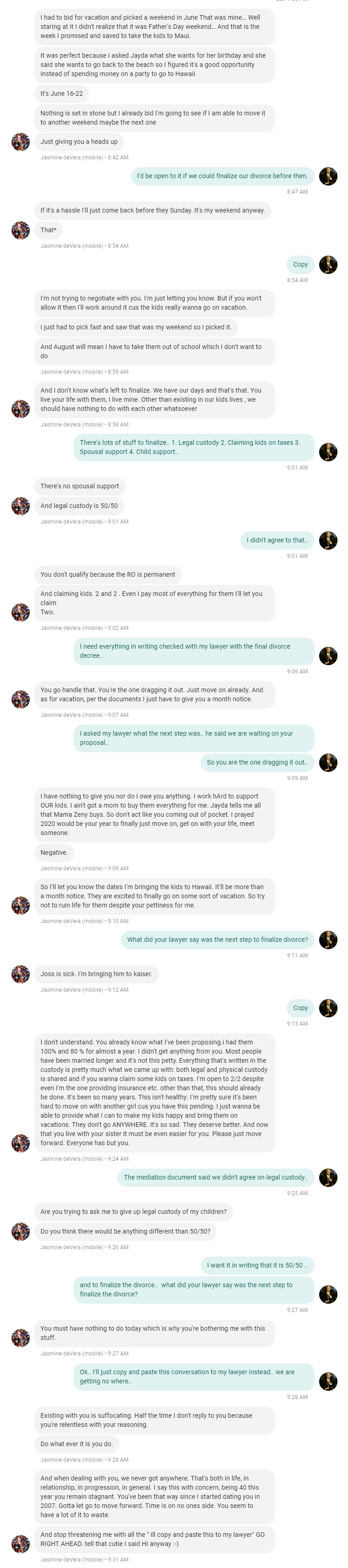Select the 'Negative.' message bubble
The image size is (348, 1568).
pyautogui.click(x=54, y=853)
